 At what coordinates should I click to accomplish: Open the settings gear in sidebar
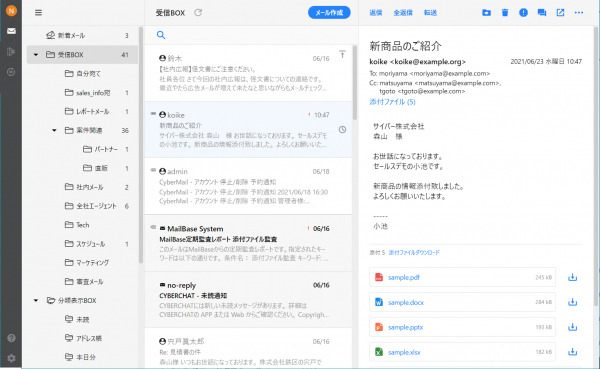(x=11, y=358)
